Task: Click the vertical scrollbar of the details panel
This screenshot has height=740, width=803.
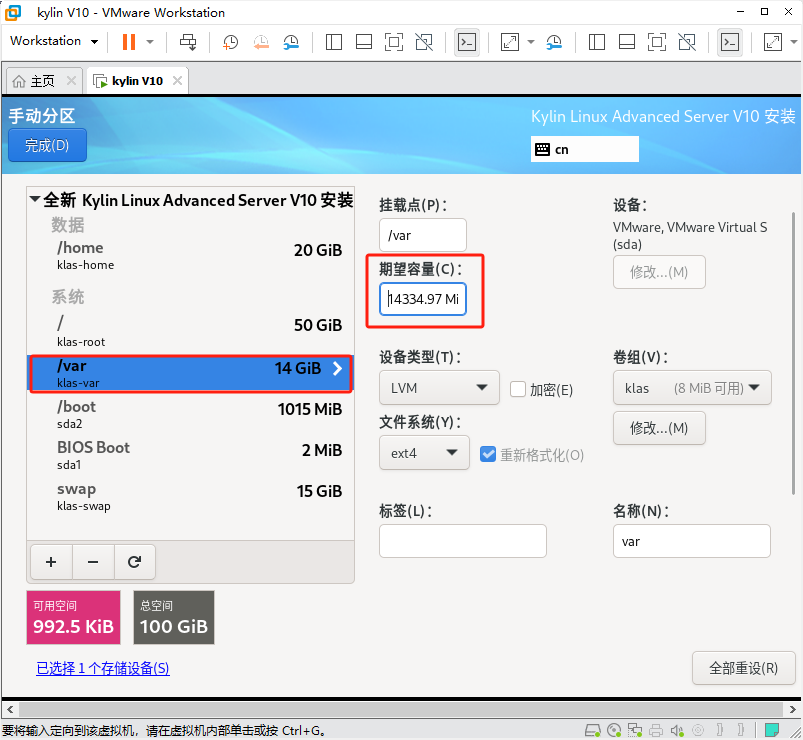Action: [793, 353]
